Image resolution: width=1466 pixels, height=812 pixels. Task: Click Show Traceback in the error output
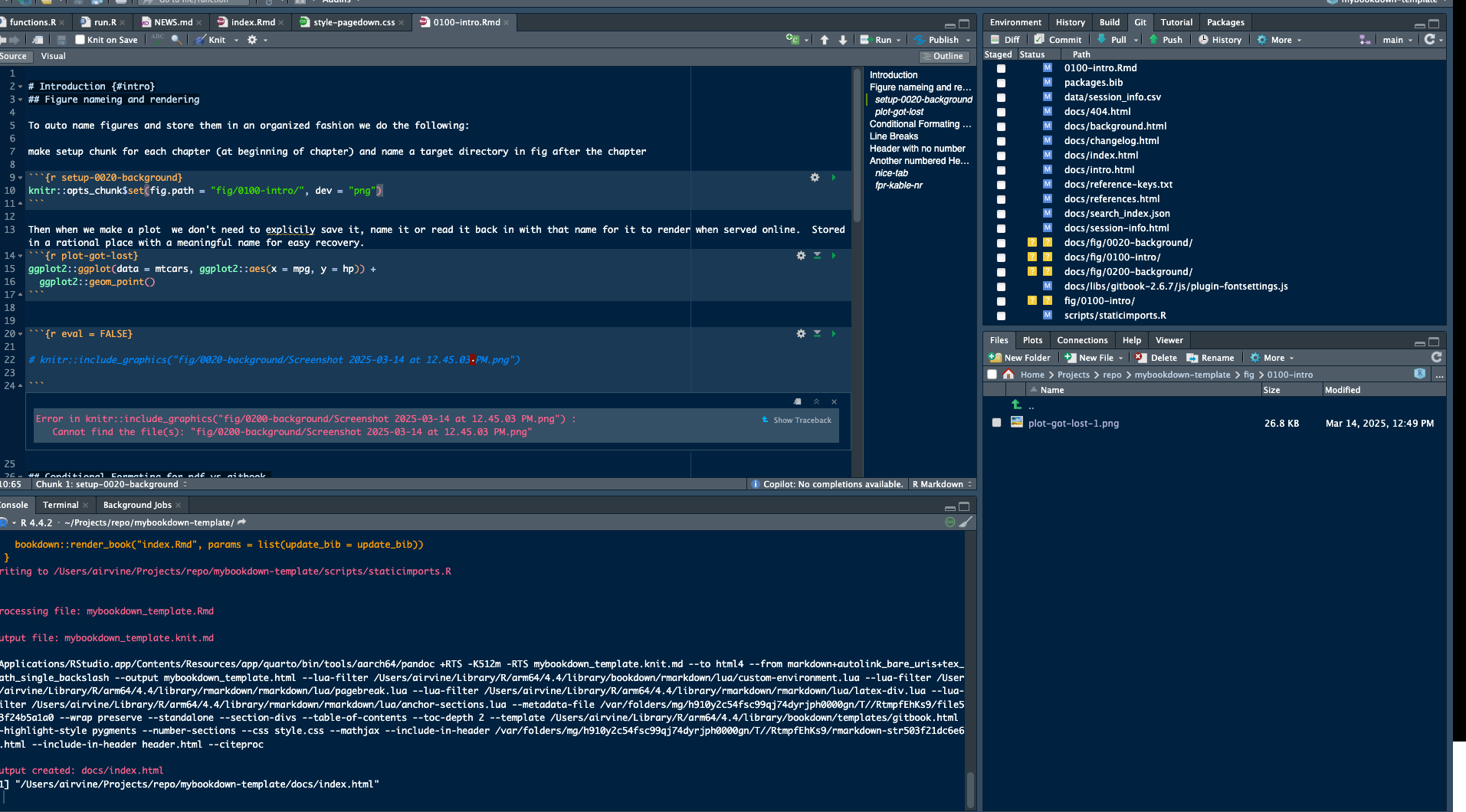802,420
